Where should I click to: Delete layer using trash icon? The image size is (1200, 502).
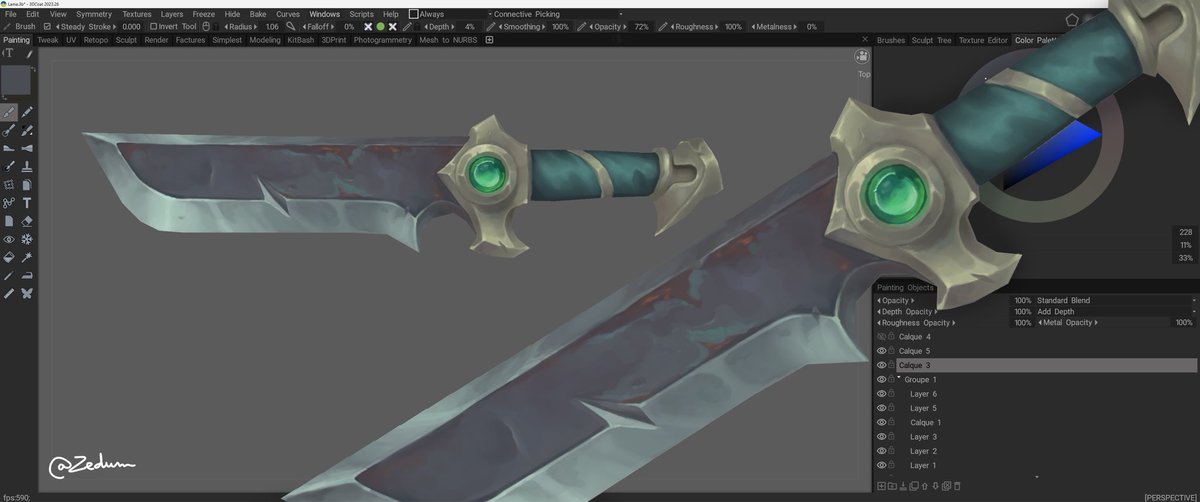click(957, 486)
